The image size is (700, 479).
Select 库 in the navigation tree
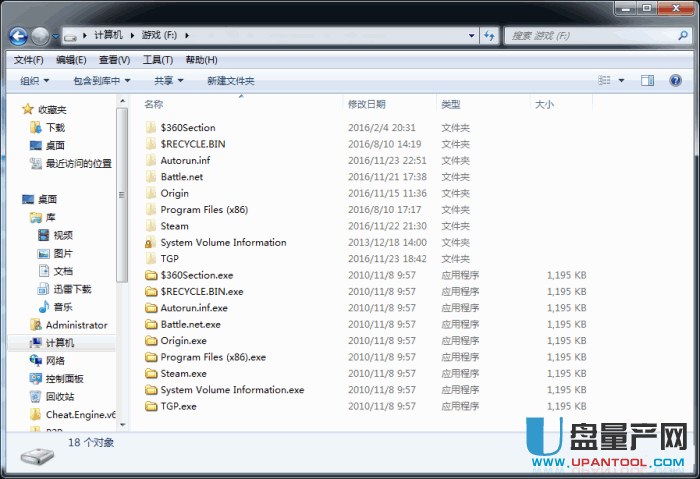coord(43,217)
